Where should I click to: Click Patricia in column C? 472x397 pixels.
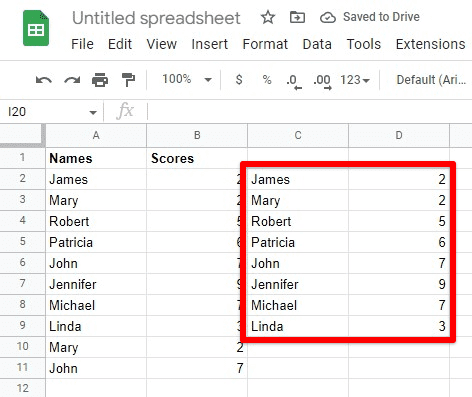click(x=298, y=242)
